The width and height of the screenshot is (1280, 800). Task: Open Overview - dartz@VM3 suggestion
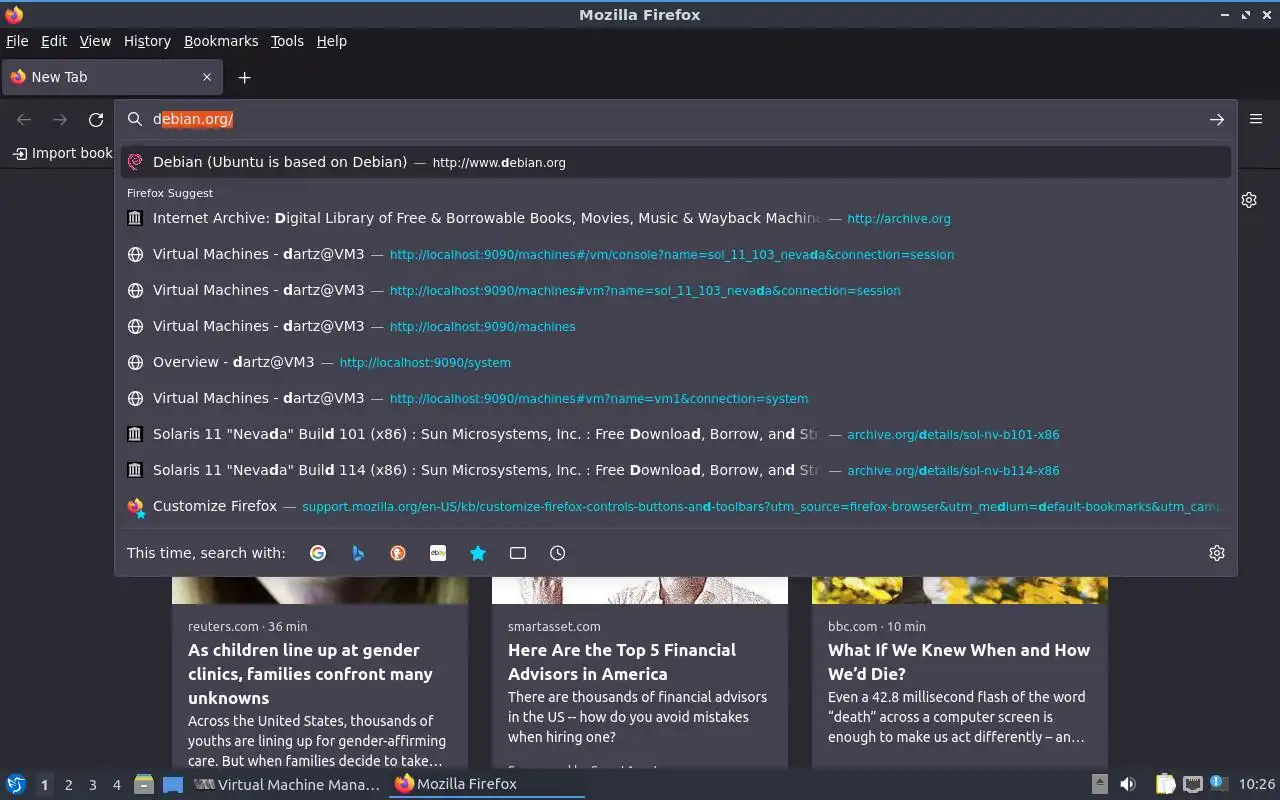pos(676,362)
